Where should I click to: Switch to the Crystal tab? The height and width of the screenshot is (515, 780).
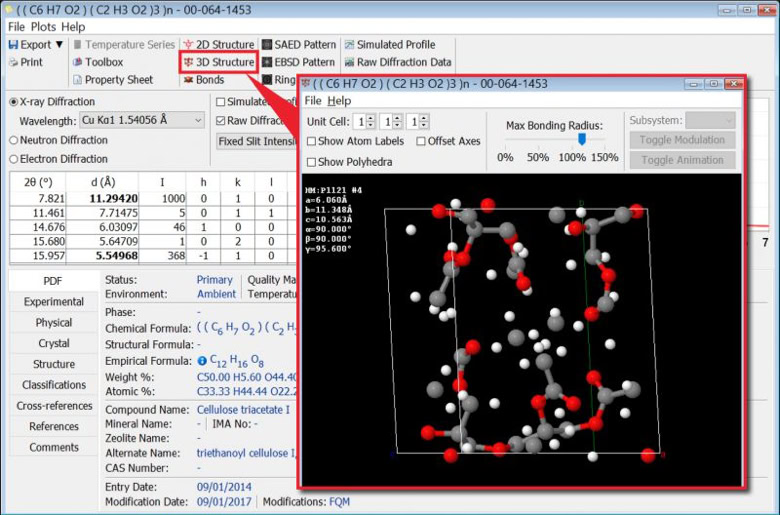(53, 343)
